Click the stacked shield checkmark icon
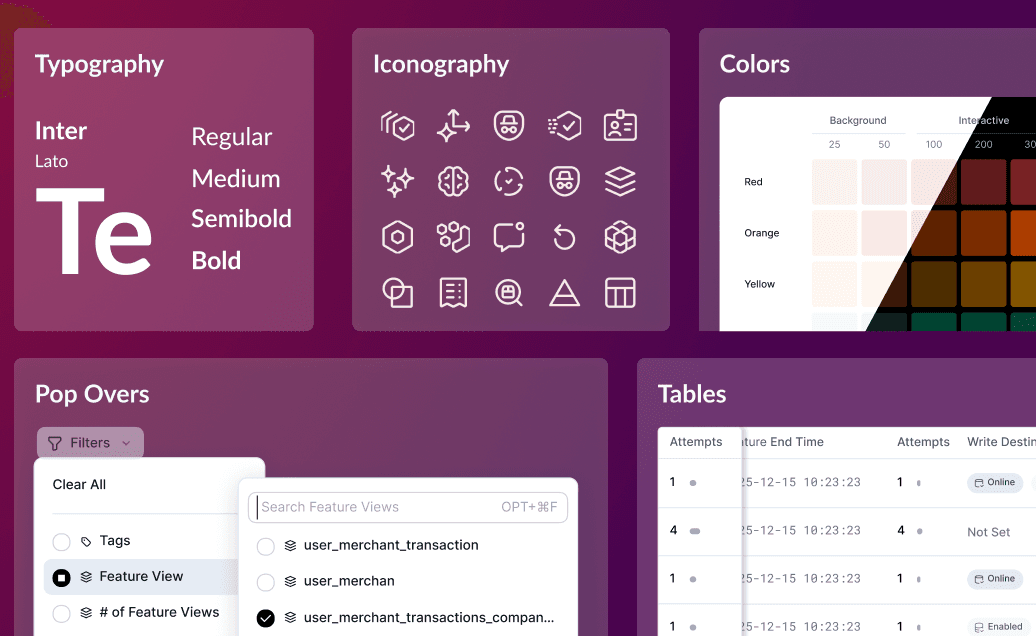The width and height of the screenshot is (1036, 636). pos(398,125)
